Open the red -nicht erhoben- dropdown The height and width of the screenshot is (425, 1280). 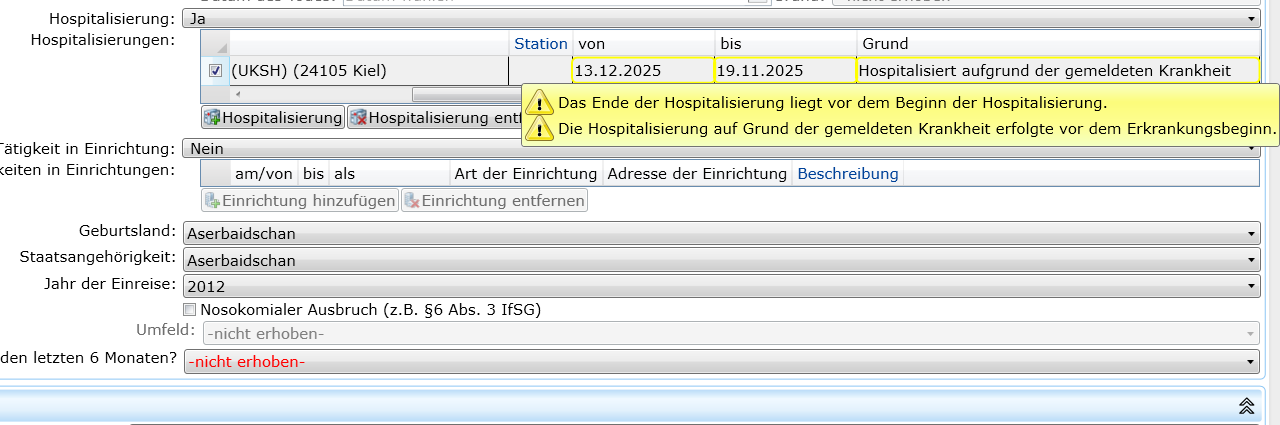720,362
